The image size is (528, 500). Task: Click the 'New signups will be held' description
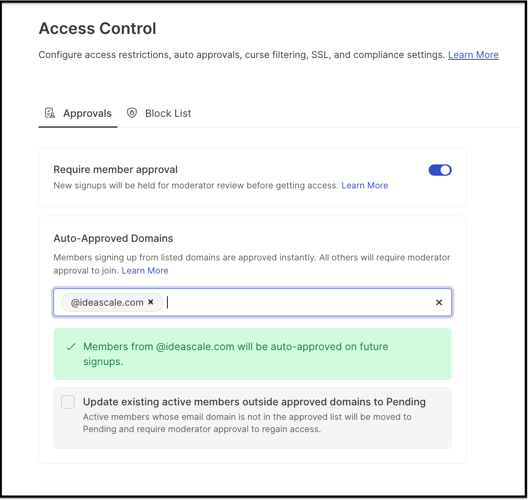tap(196, 186)
